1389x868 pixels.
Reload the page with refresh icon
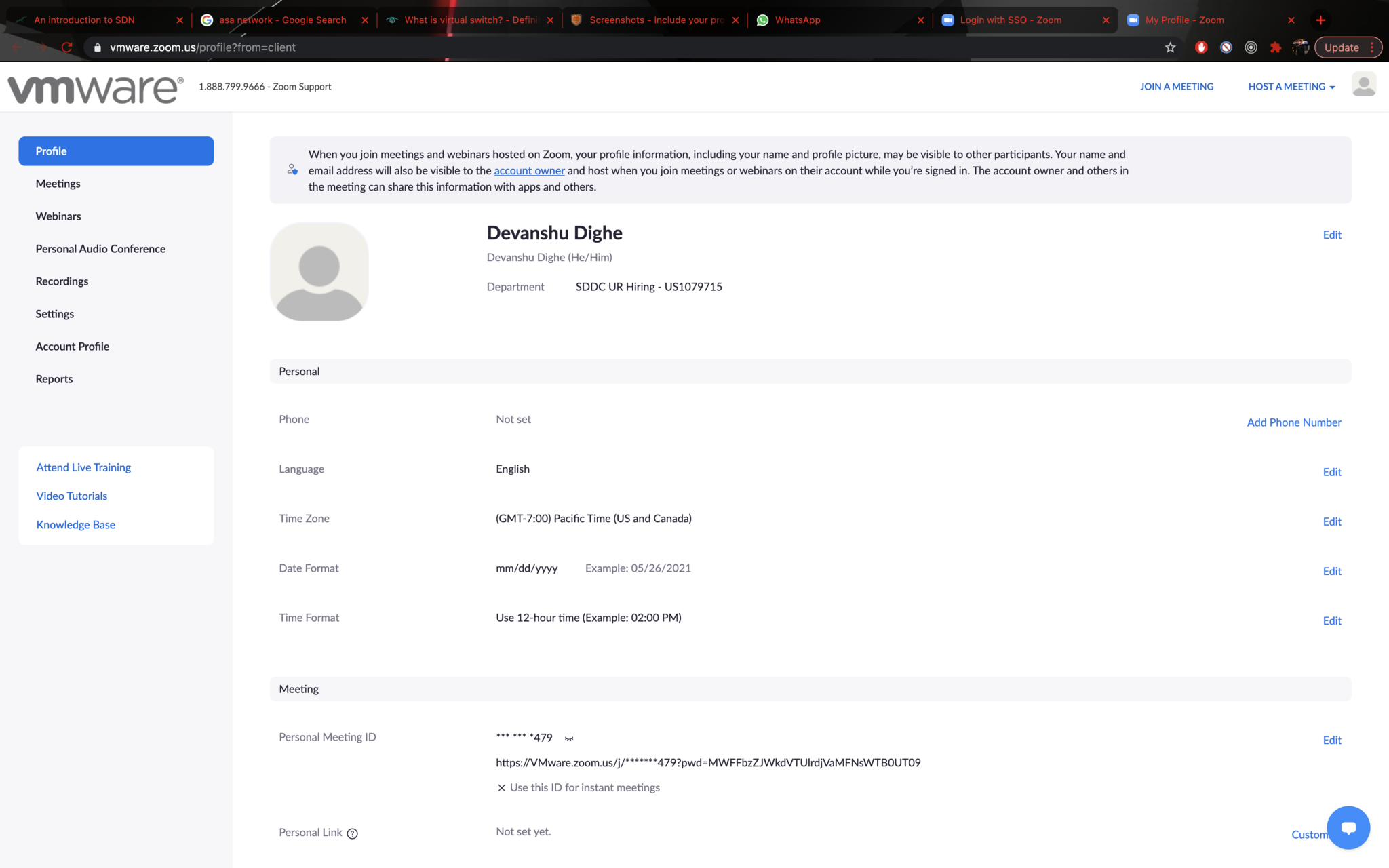pyautogui.click(x=66, y=47)
